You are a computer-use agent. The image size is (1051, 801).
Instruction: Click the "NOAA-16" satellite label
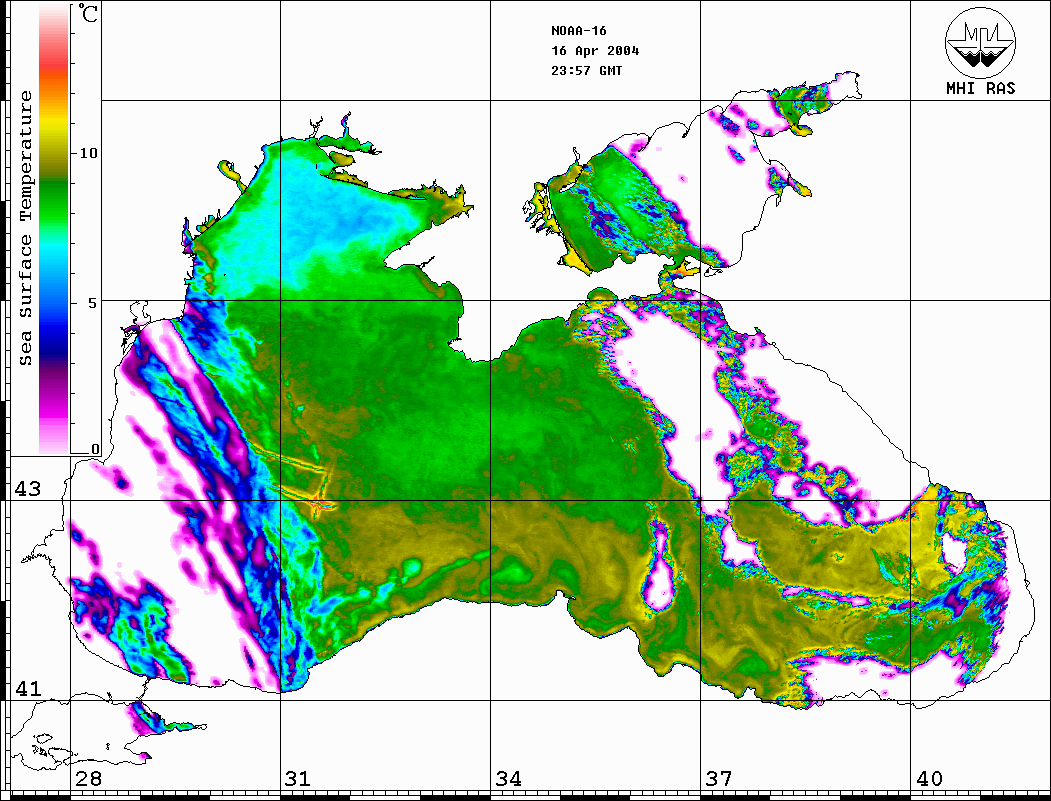[578, 31]
